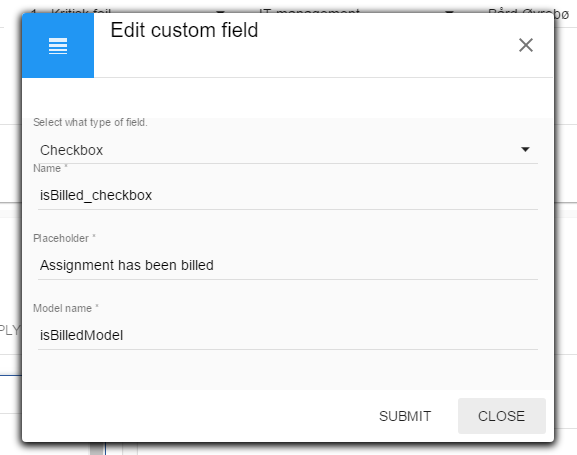This screenshot has height=455, width=577.
Task: Click the Bård Øyrebø name in background
Action: pos(528,13)
